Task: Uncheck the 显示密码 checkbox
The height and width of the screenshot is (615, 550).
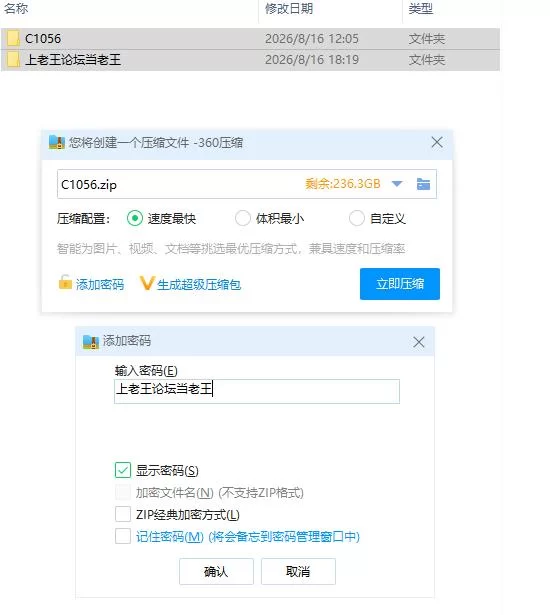Action: [123, 470]
